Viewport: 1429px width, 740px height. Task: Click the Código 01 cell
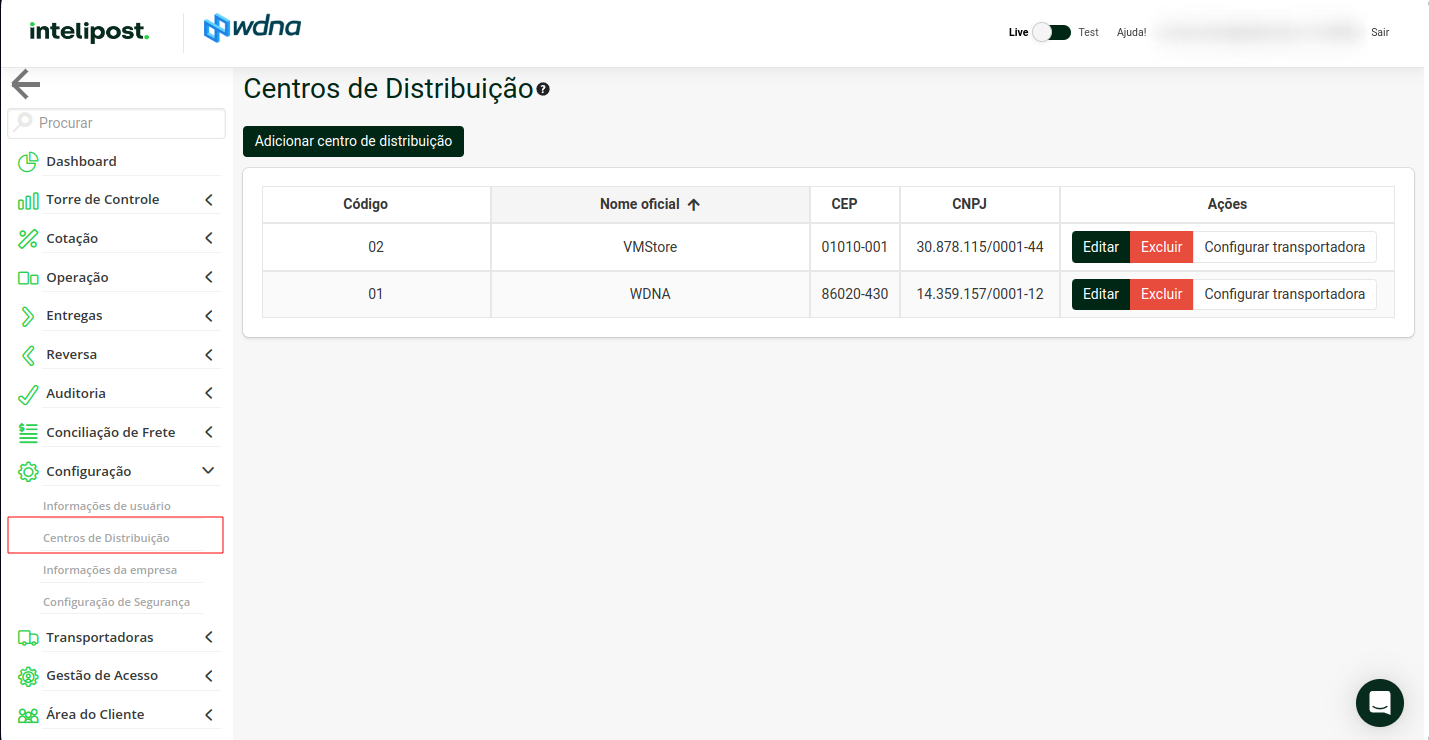[x=376, y=294]
